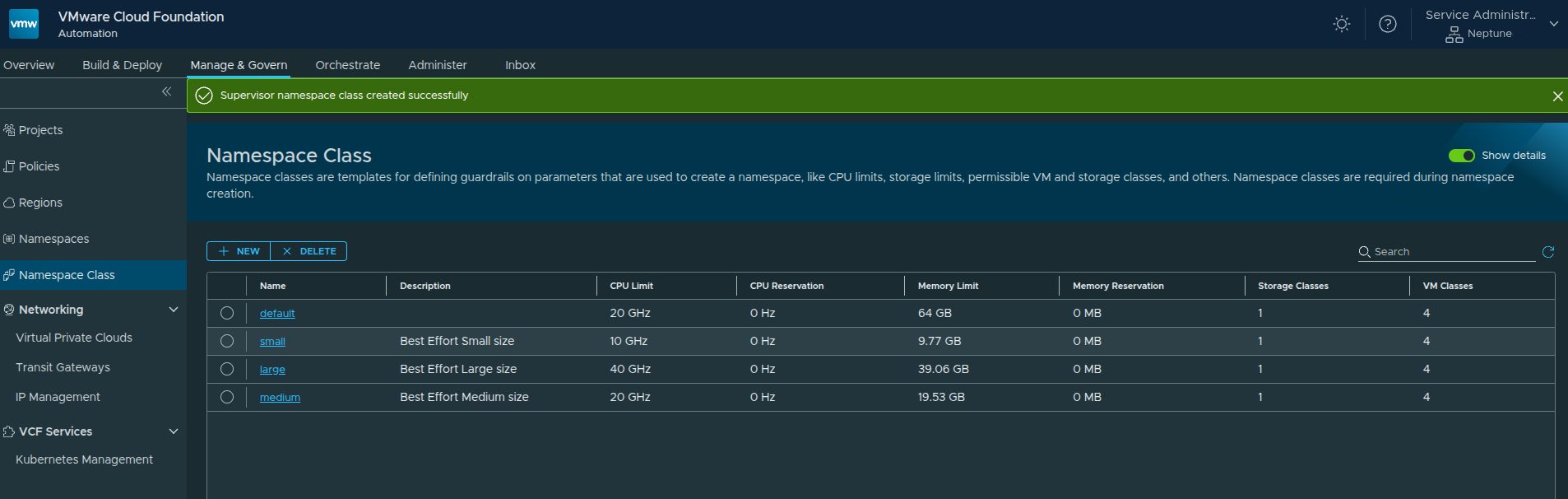
Task: Open the Service Administrator user dropdown
Action: 1553,24
